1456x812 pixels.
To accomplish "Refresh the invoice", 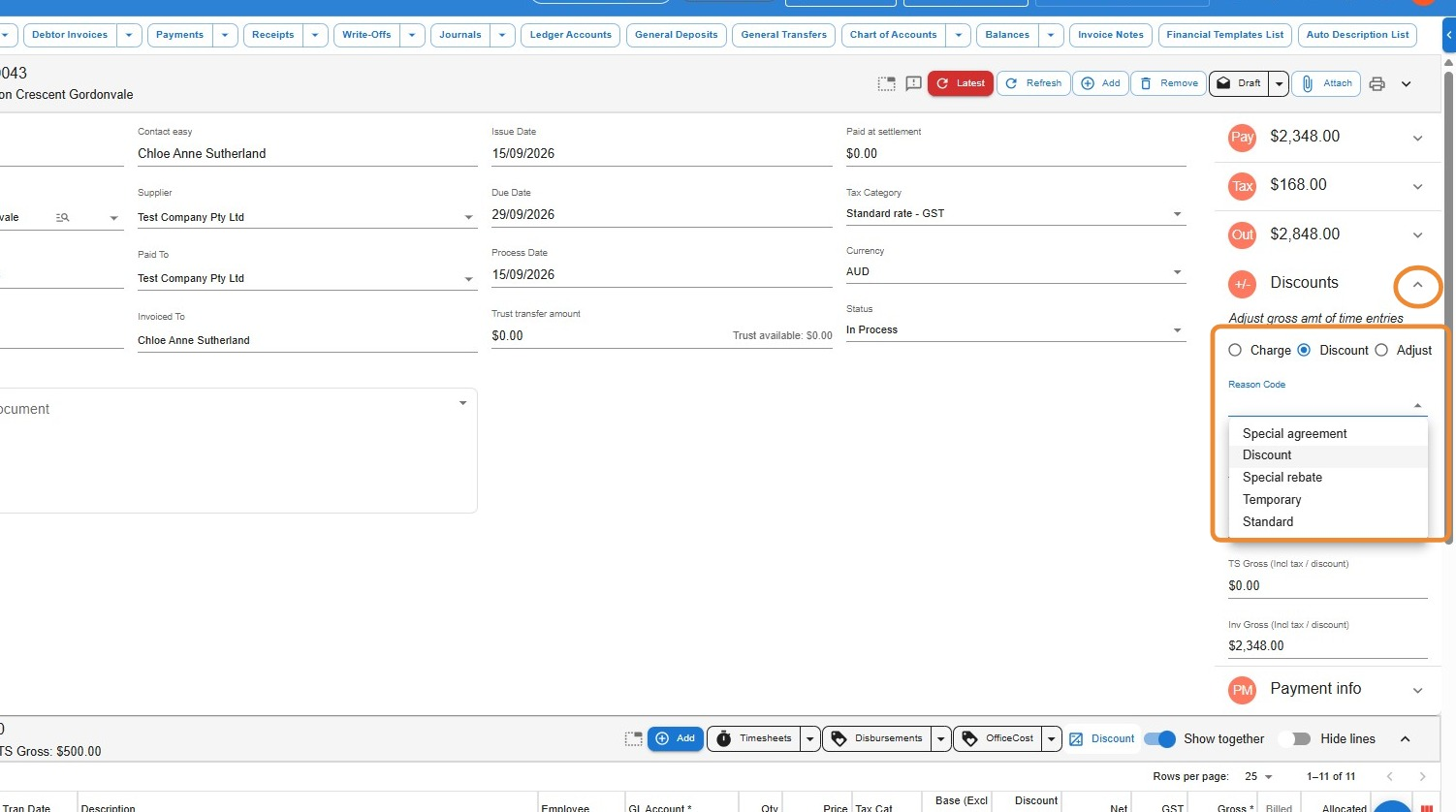I will [x=1033, y=83].
